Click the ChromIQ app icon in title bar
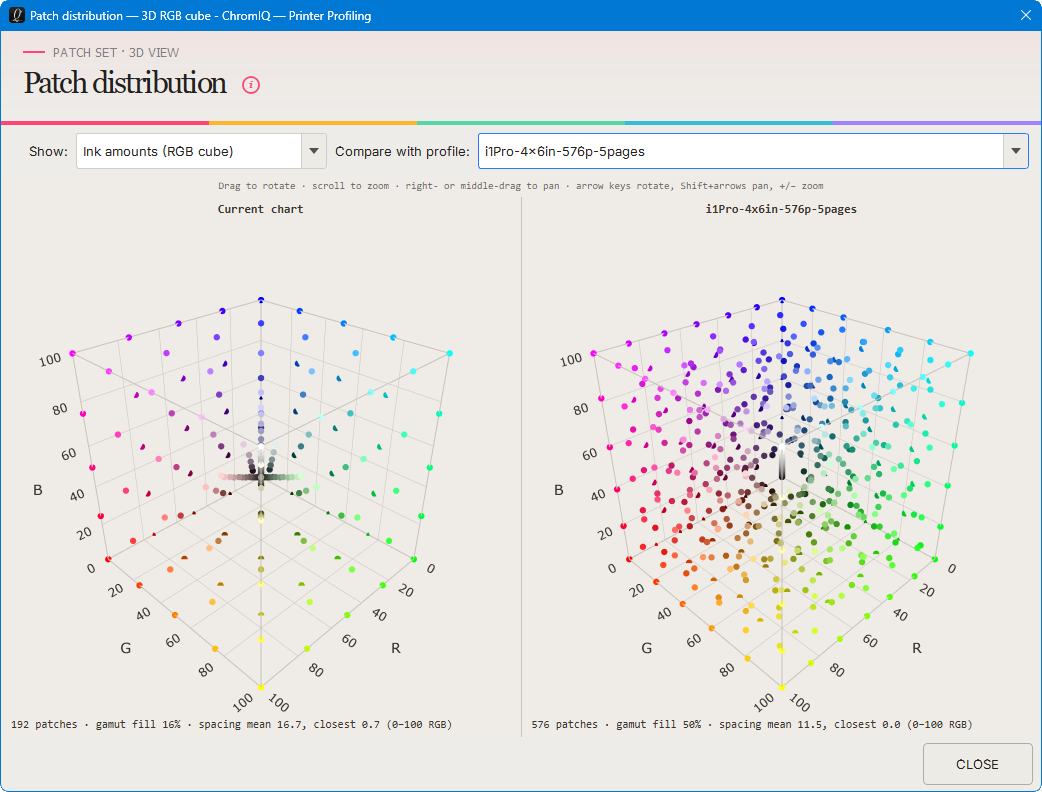This screenshot has height=792, width=1042. point(17,15)
